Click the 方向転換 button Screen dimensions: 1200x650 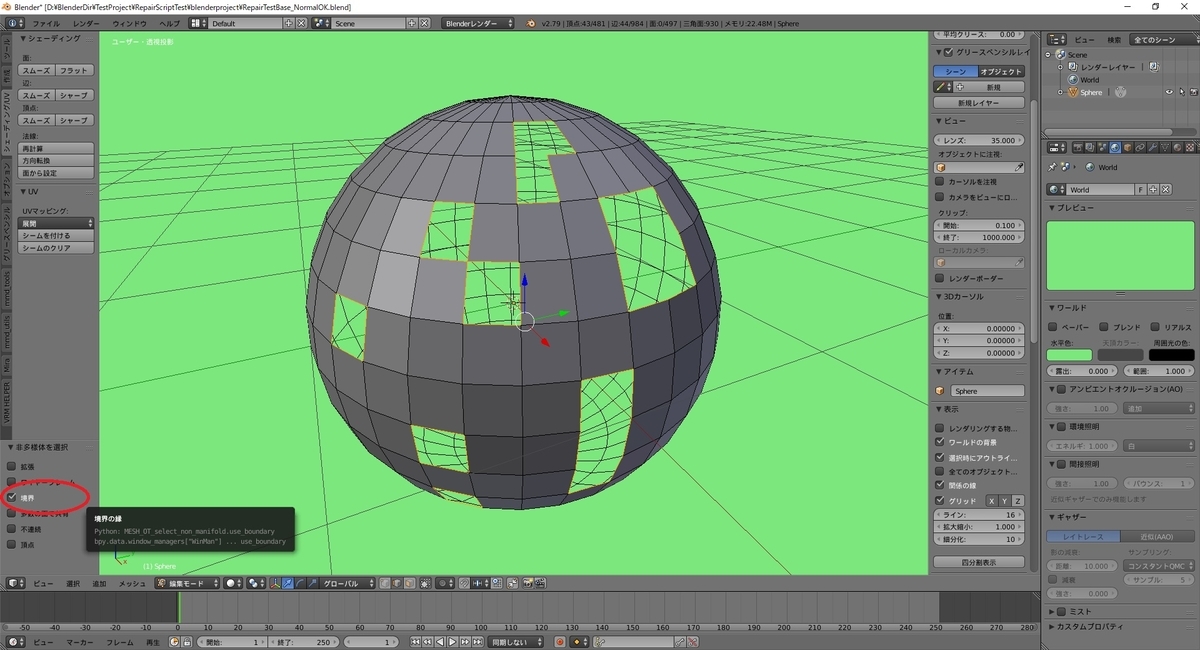pos(57,160)
